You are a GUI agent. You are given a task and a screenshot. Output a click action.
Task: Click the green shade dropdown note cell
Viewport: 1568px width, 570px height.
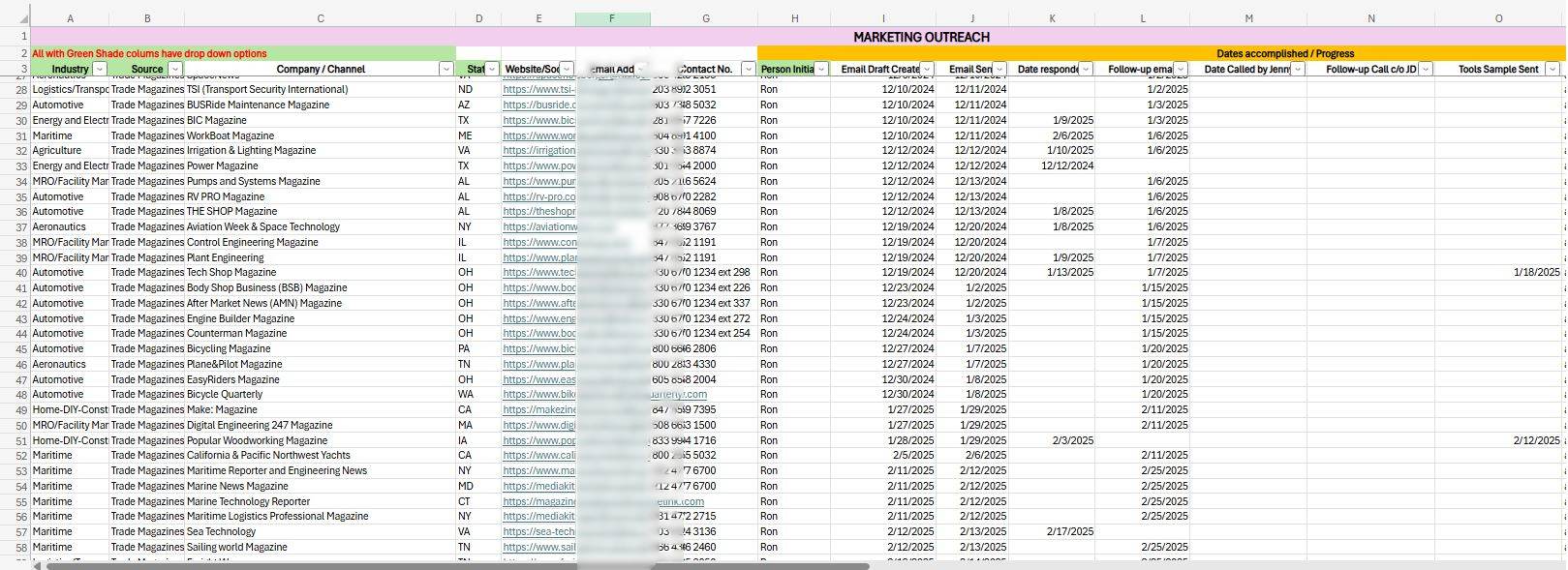(x=243, y=53)
